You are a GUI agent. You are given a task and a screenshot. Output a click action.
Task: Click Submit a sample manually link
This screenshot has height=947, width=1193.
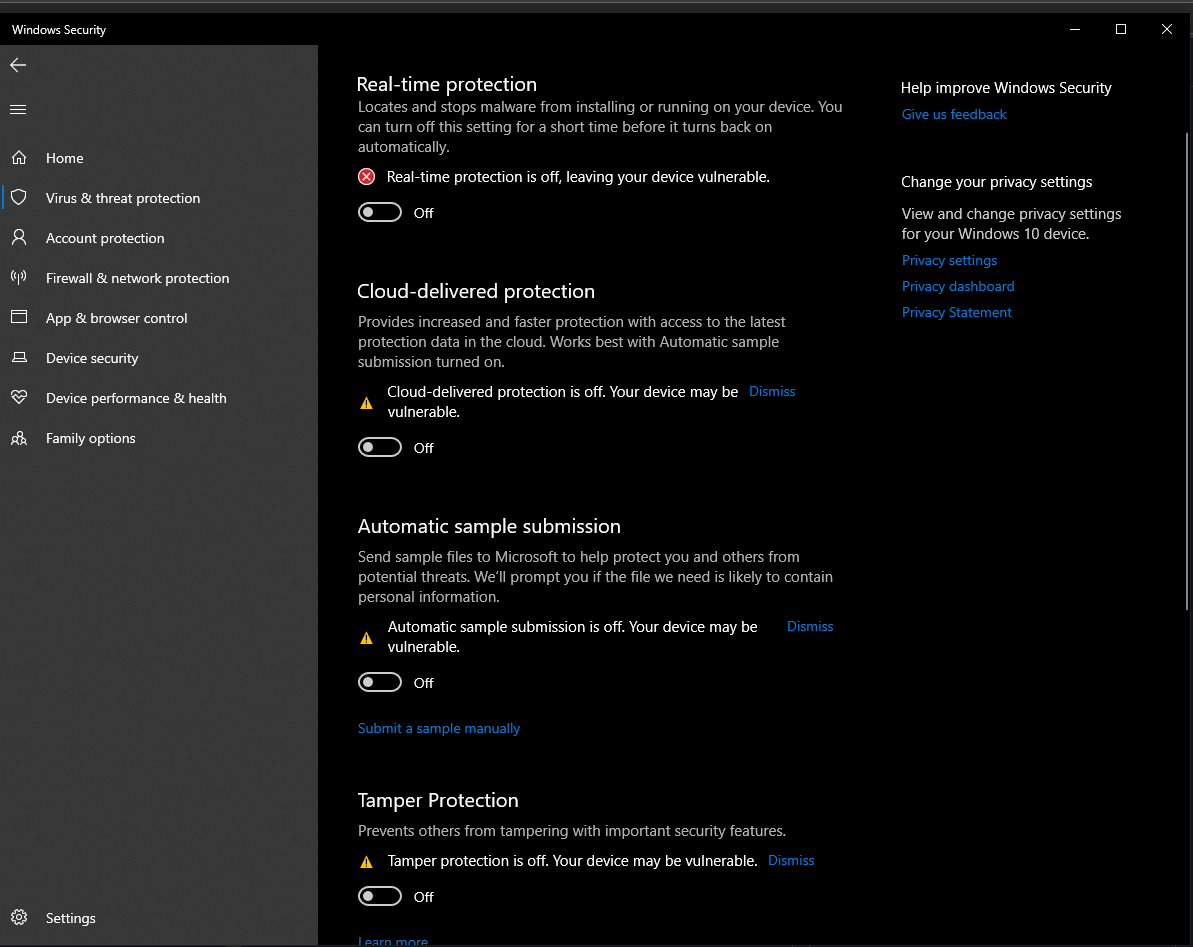click(x=439, y=729)
